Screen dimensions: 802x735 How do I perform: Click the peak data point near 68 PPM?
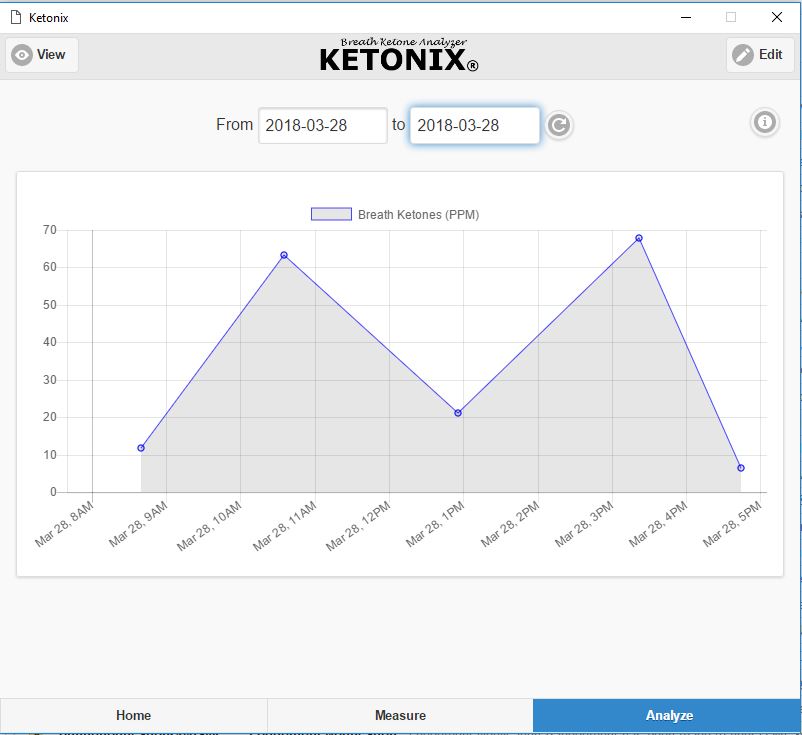click(639, 238)
